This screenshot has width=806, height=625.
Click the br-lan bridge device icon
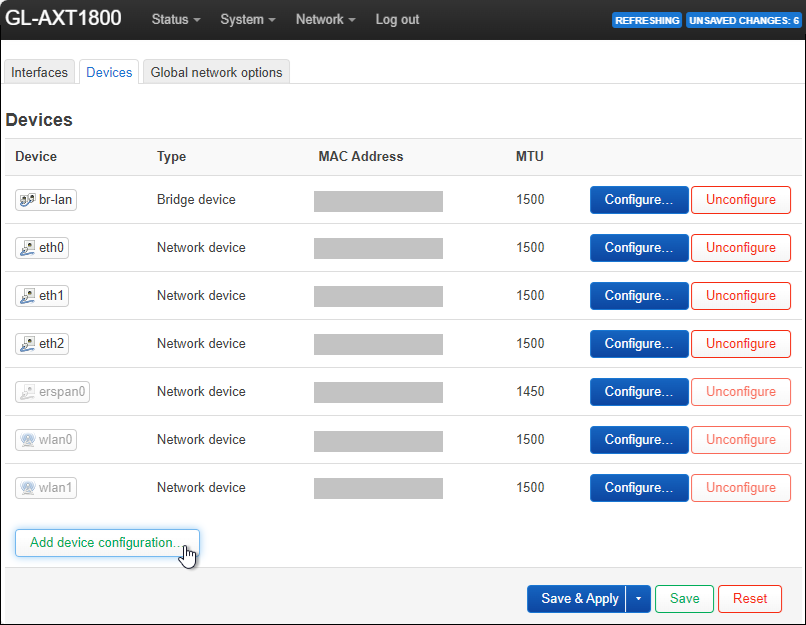click(27, 200)
